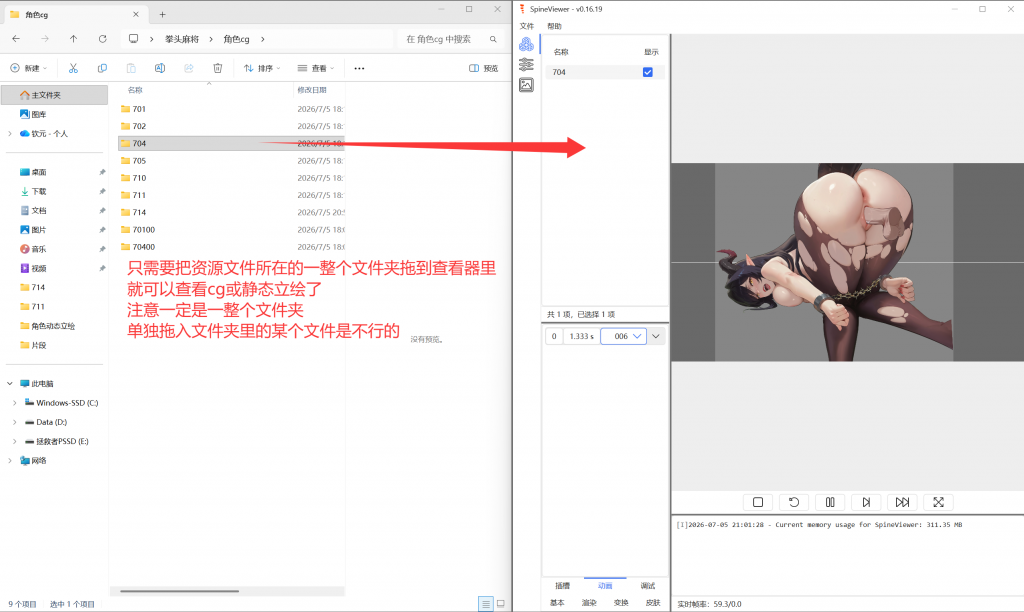Click the track number field showing 0

pos(554,336)
